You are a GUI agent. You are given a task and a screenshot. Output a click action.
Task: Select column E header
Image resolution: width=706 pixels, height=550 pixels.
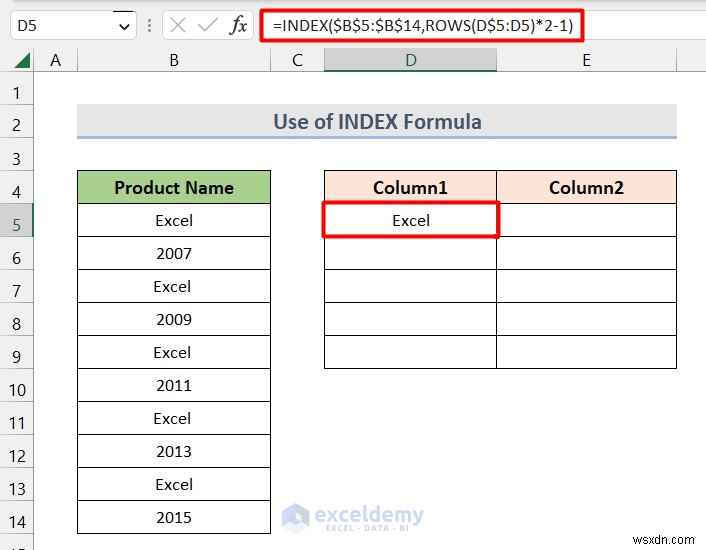pyautogui.click(x=586, y=60)
